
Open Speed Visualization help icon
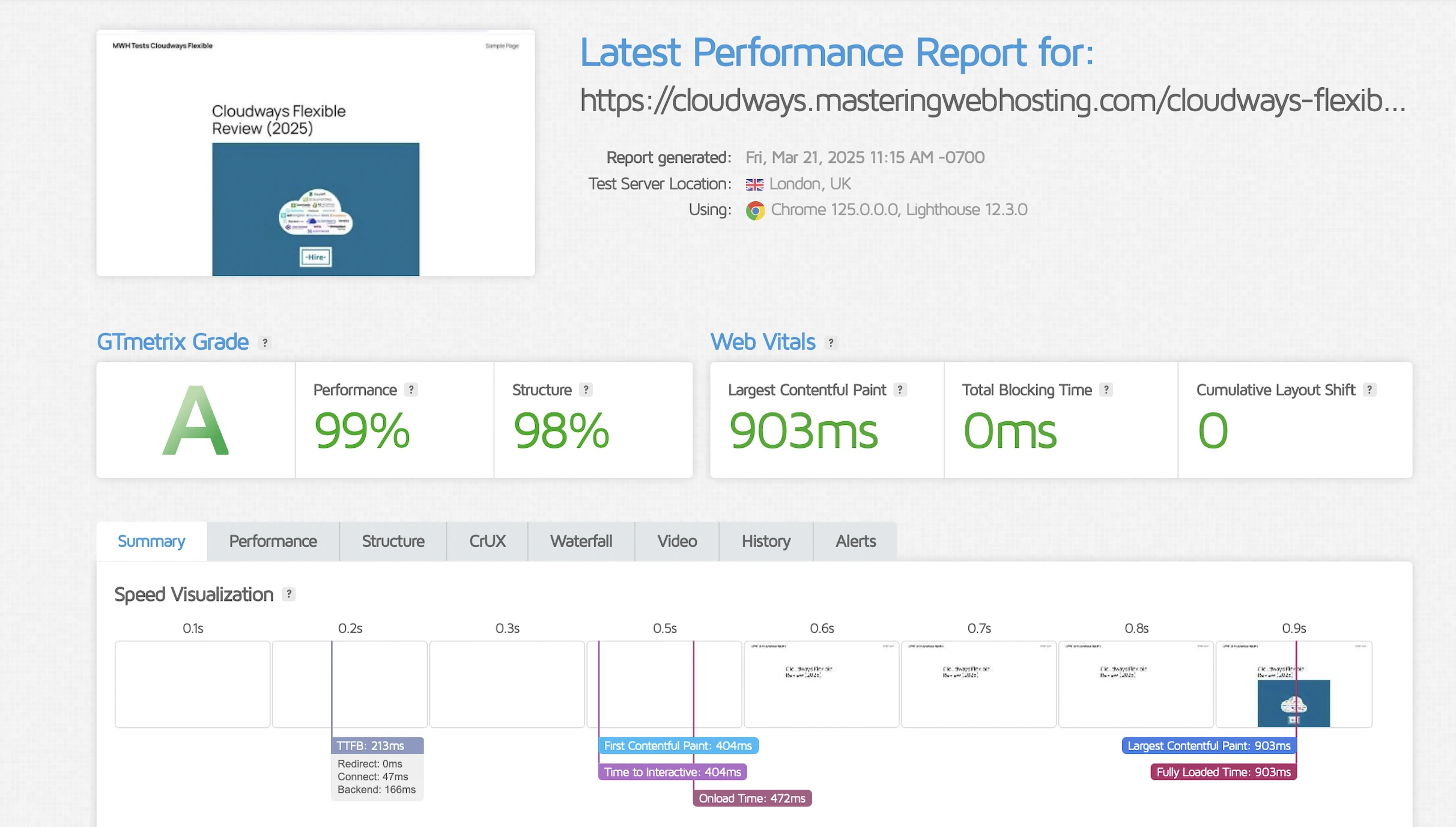coord(289,594)
